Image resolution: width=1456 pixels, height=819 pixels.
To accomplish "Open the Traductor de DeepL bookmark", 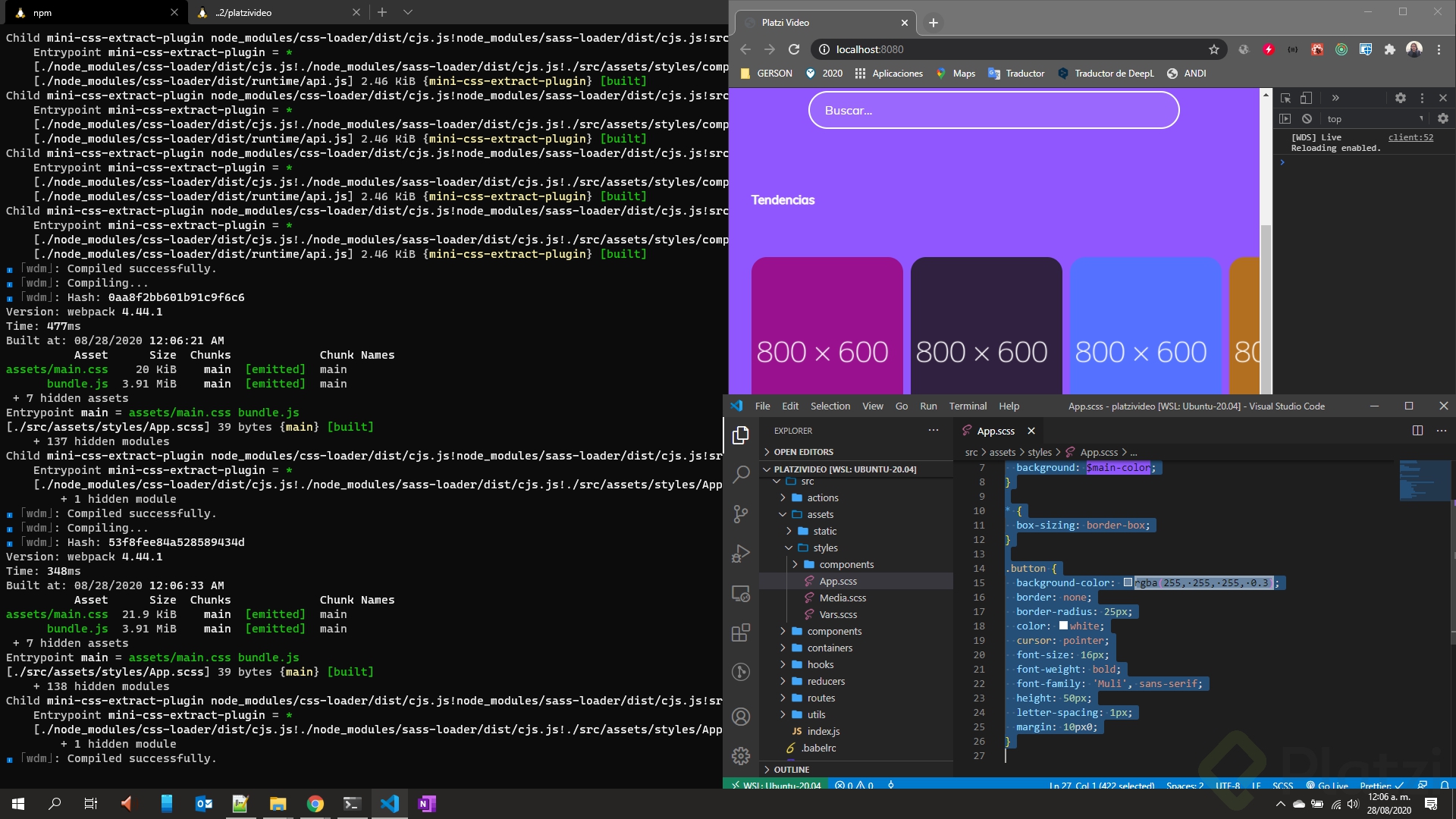I will pyautogui.click(x=1106, y=74).
